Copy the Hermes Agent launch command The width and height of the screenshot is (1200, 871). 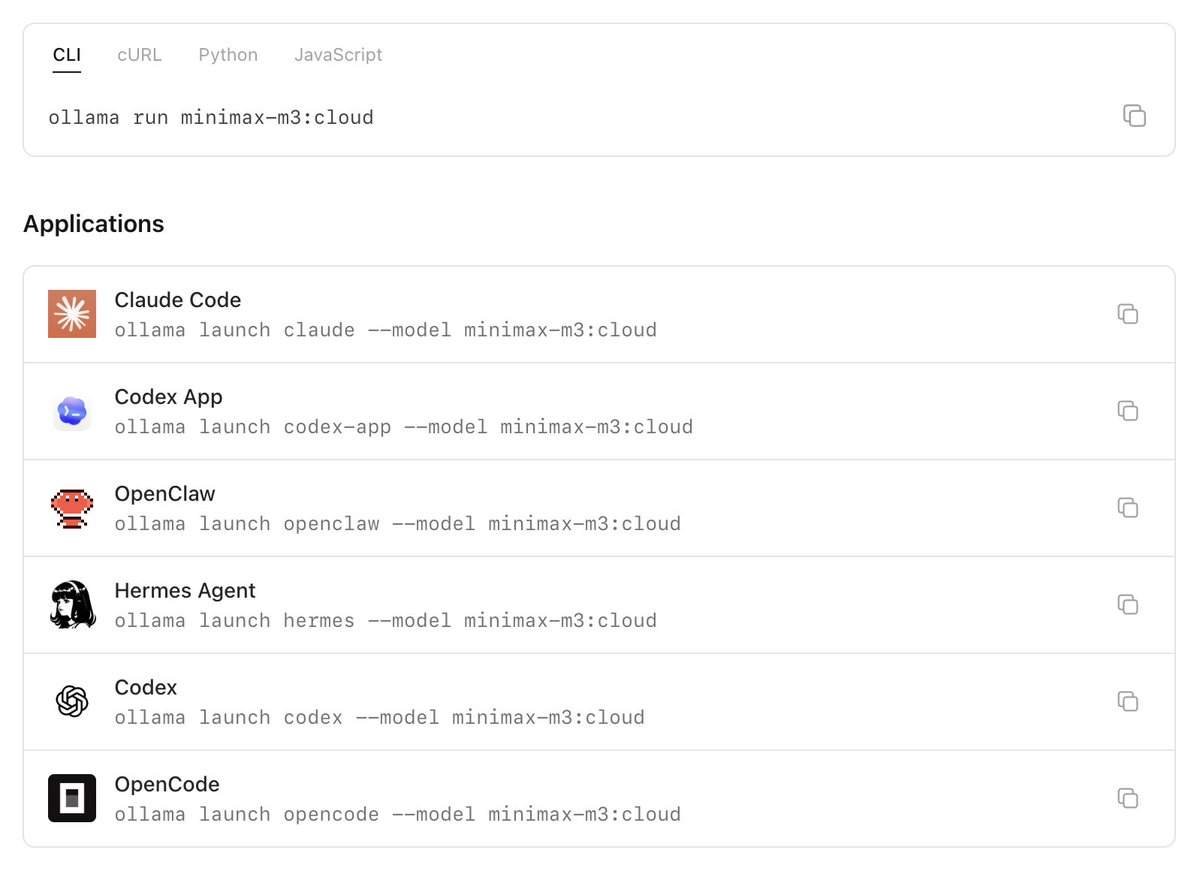[x=1128, y=605]
